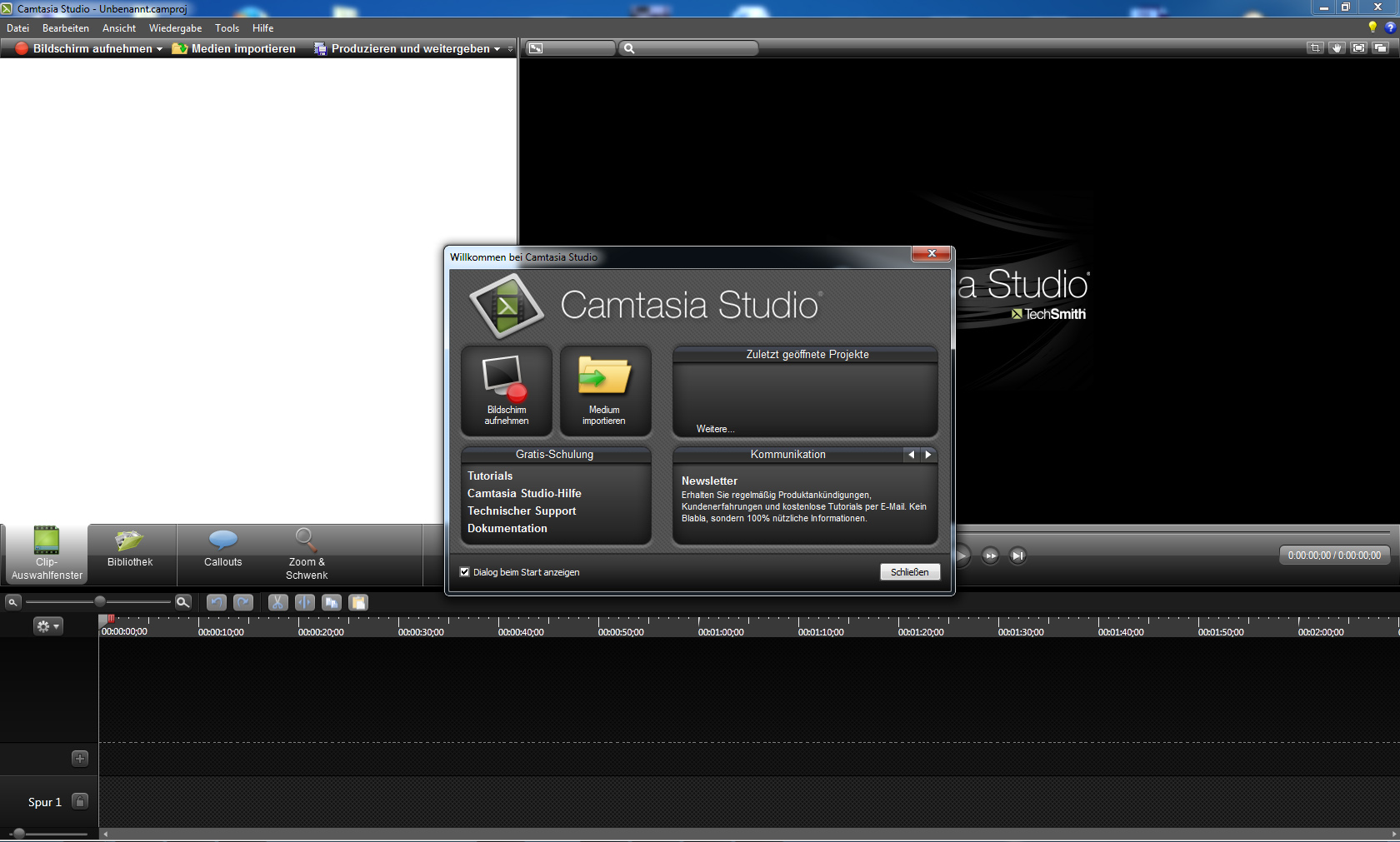Click the main toolbar overflow arrow
The image size is (1400, 842).
(511, 49)
